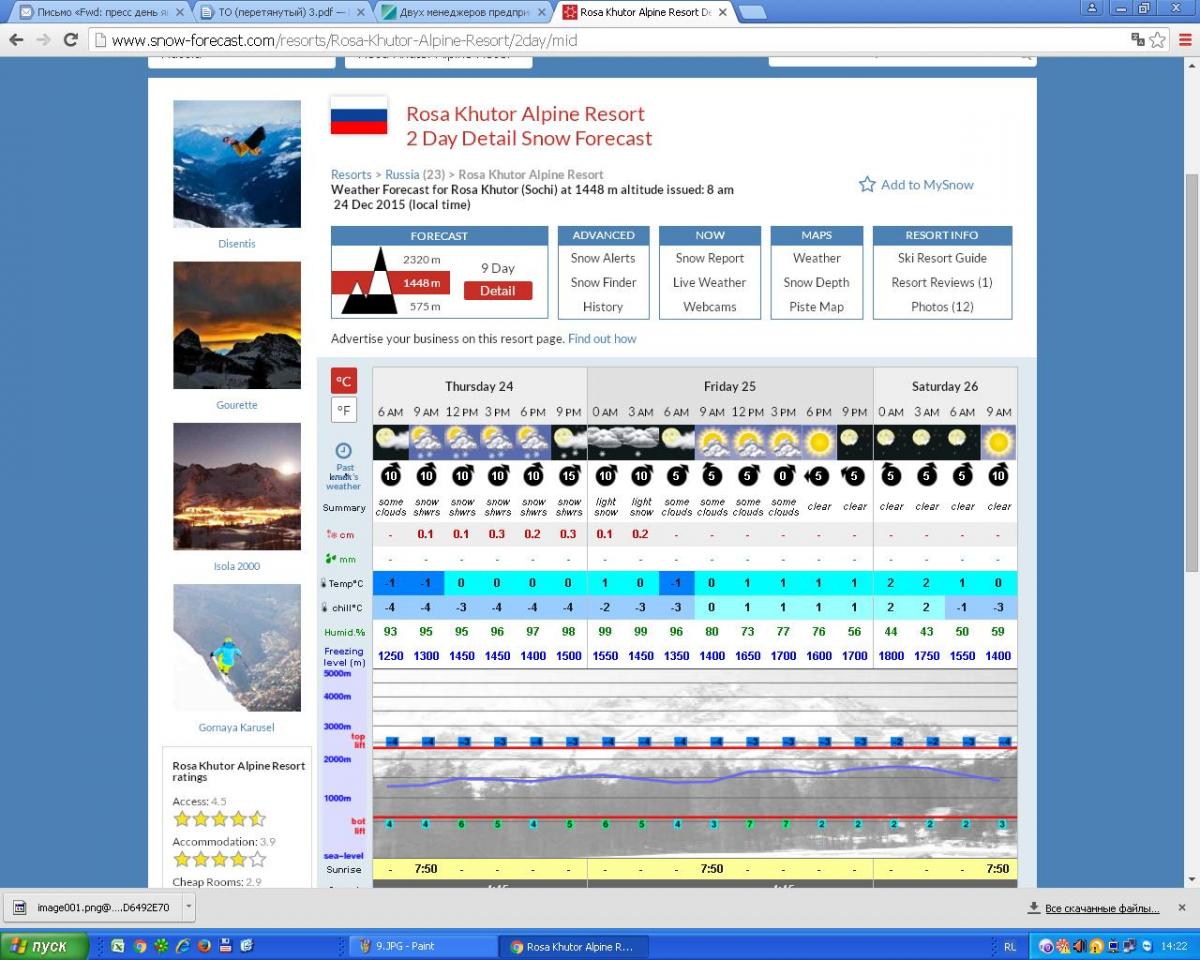This screenshot has height=960, width=1200.
Task: Click the Add to MySnow star icon
Action: point(867,184)
